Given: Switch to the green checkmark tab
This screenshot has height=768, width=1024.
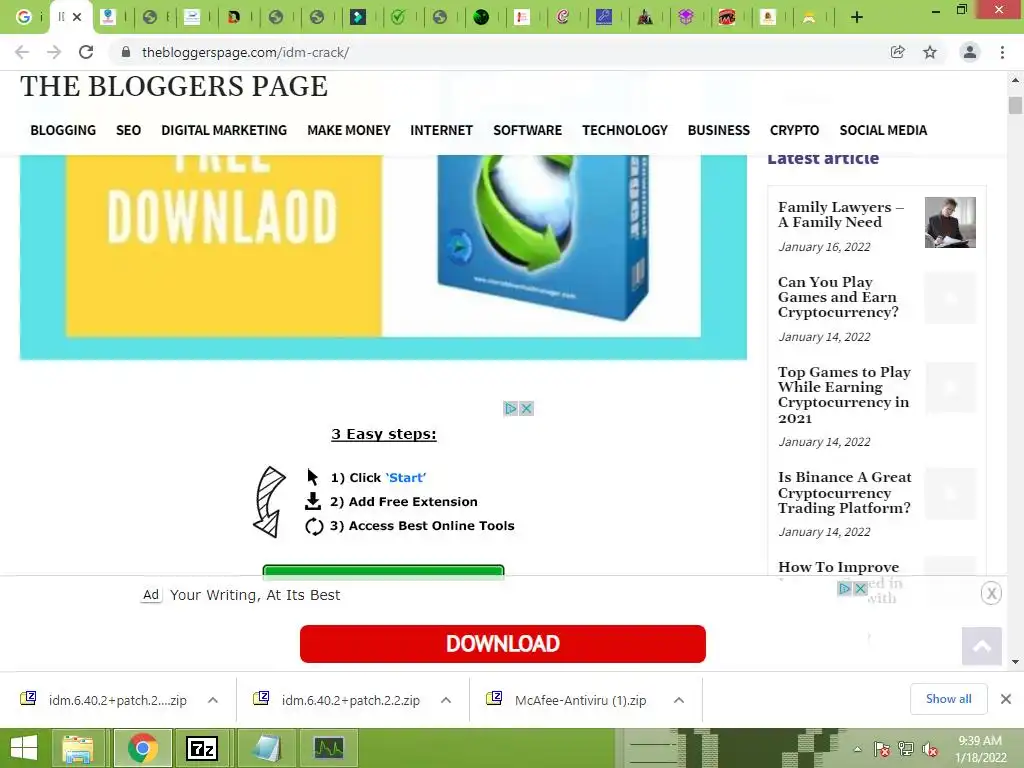Looking at the screenshot, I should pos(398,17).
